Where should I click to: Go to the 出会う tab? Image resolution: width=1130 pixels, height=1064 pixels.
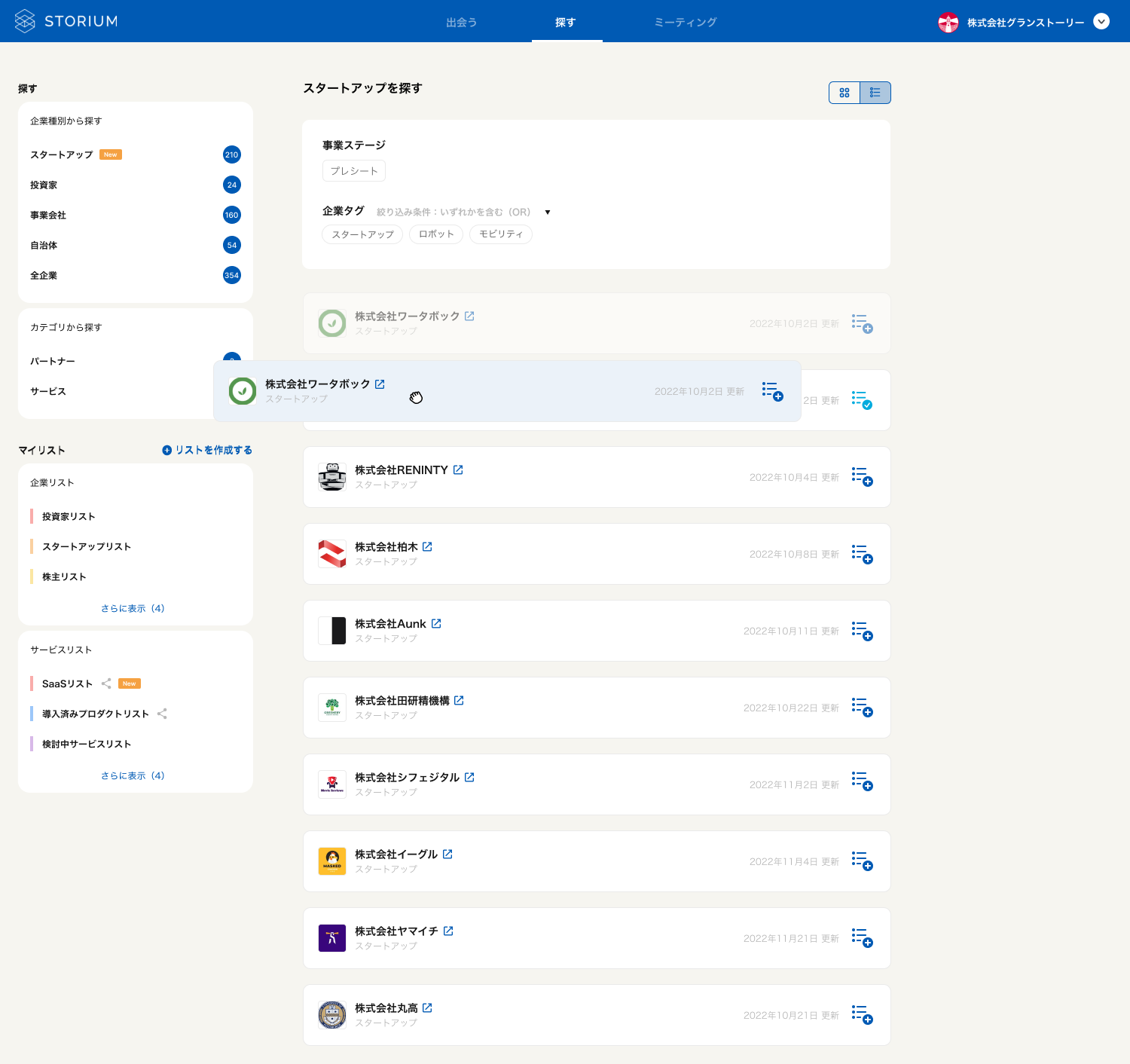tap(461, 23)
